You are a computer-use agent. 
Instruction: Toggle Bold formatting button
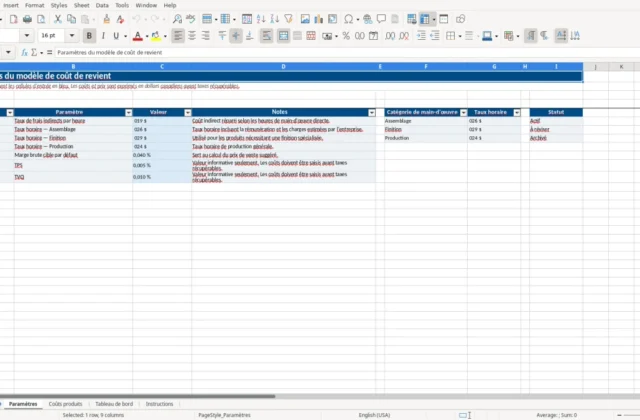(x=89, y=36)
